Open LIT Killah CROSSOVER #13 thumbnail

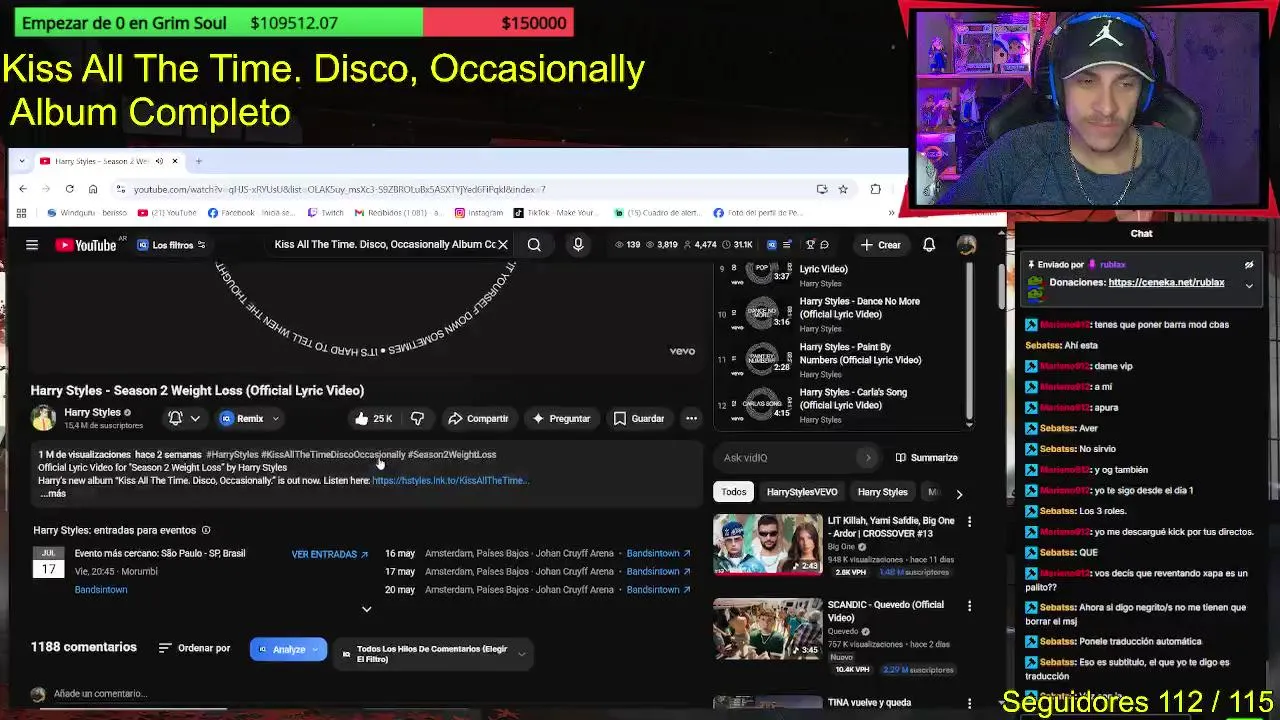click(767, 545)
